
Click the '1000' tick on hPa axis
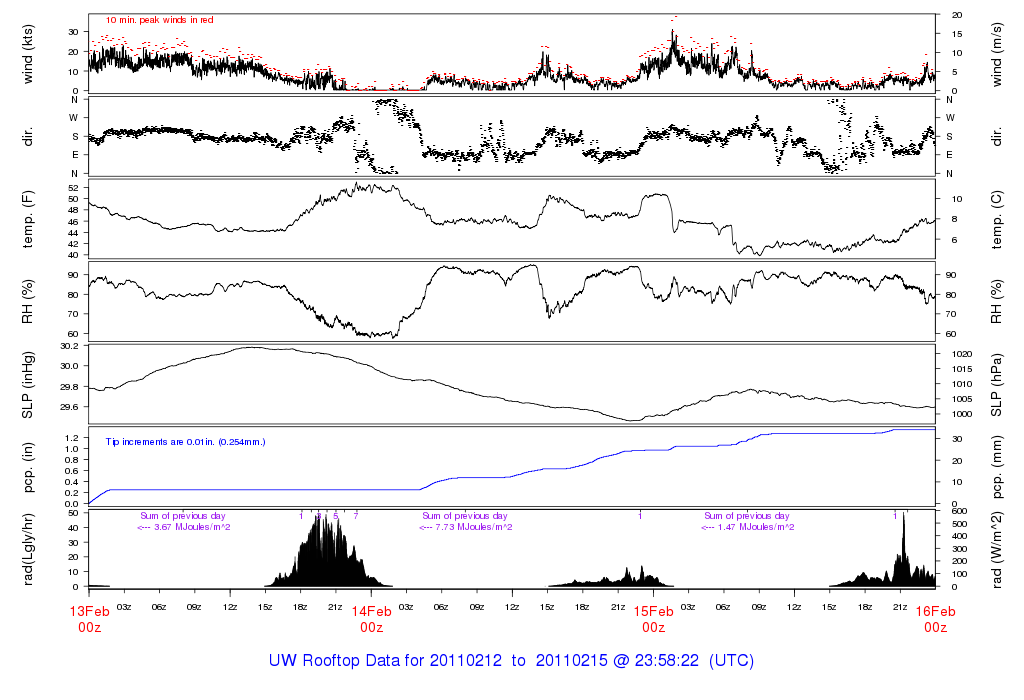pos(962,414)
